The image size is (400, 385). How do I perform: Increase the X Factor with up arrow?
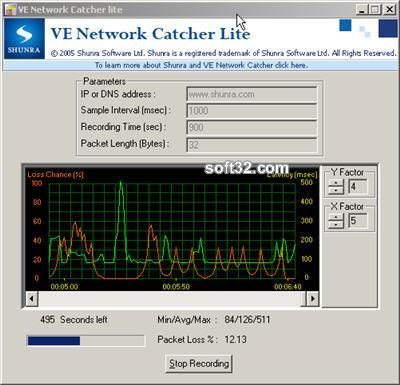point(336,217)
